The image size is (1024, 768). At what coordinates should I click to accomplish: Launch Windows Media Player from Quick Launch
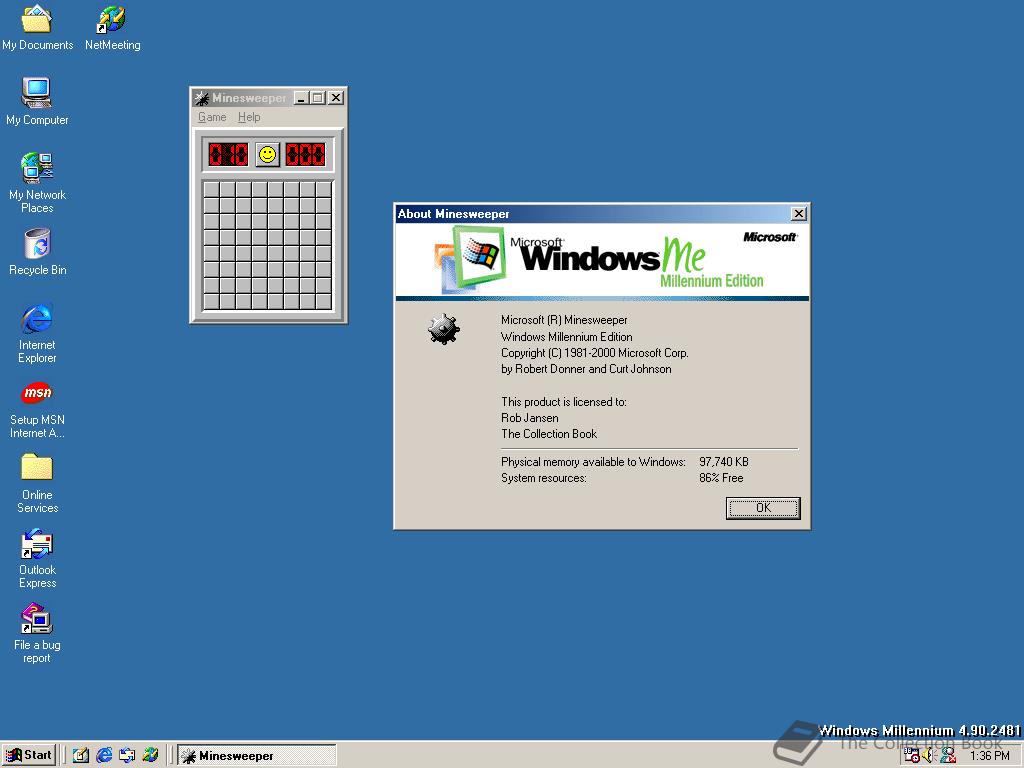150,756
